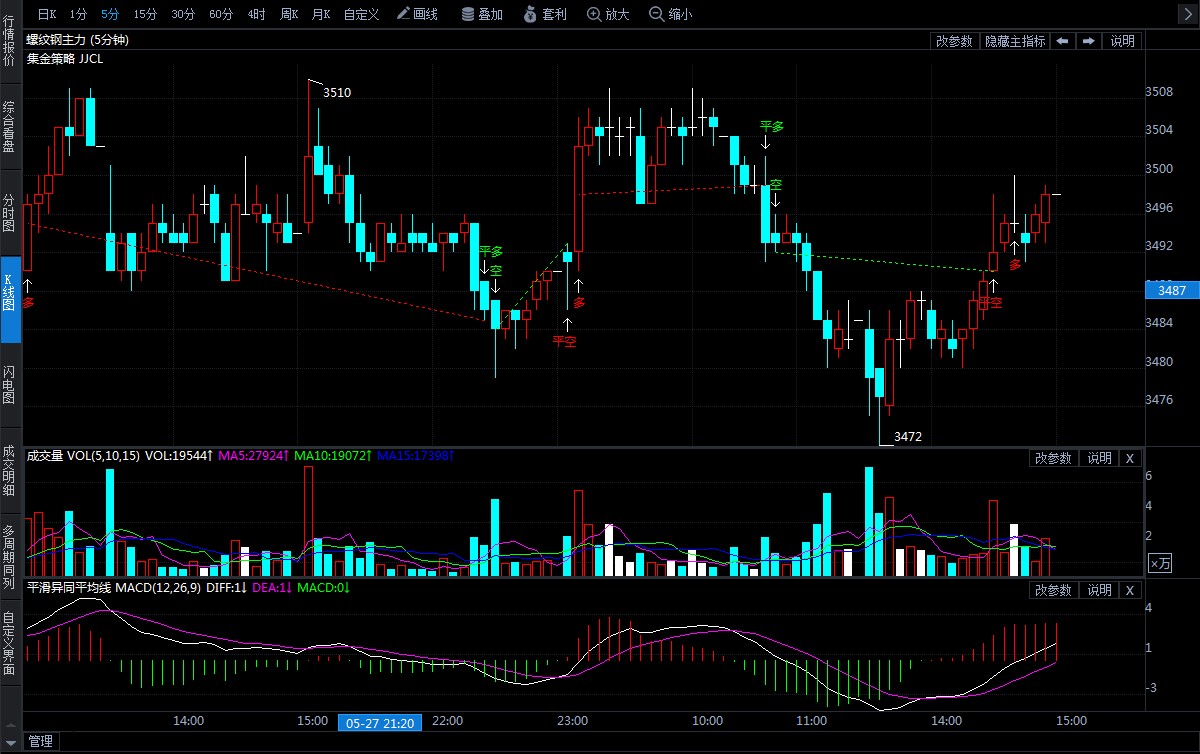The image size is (1200, 754).
Task: Open 分时图 sidebar tab
Action: (x=9, y=213)
